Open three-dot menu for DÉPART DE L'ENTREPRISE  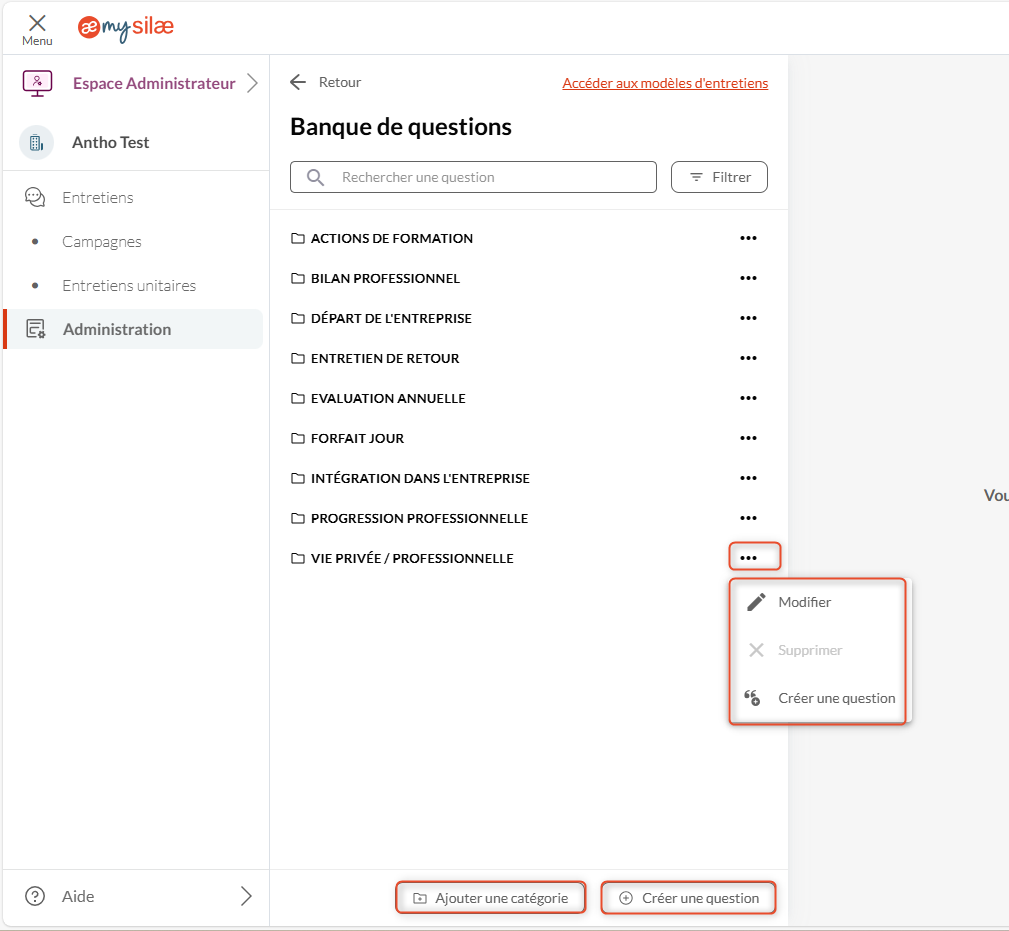pyautogui.click(x=748, y=318)
